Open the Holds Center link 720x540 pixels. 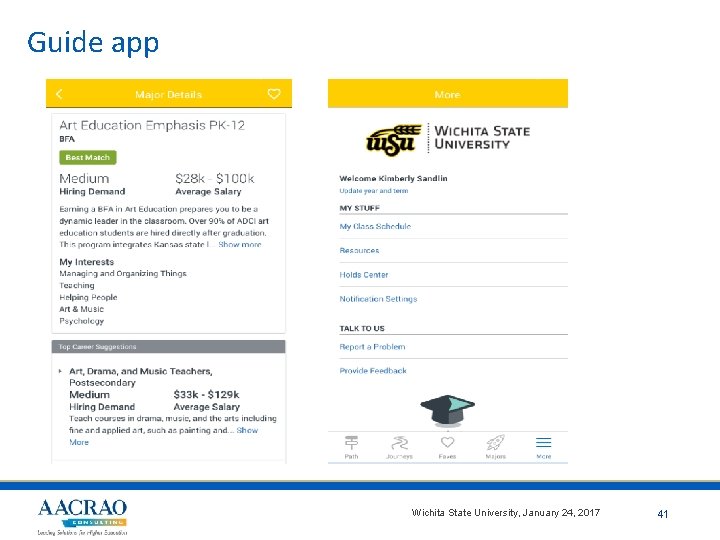[364, 275]
